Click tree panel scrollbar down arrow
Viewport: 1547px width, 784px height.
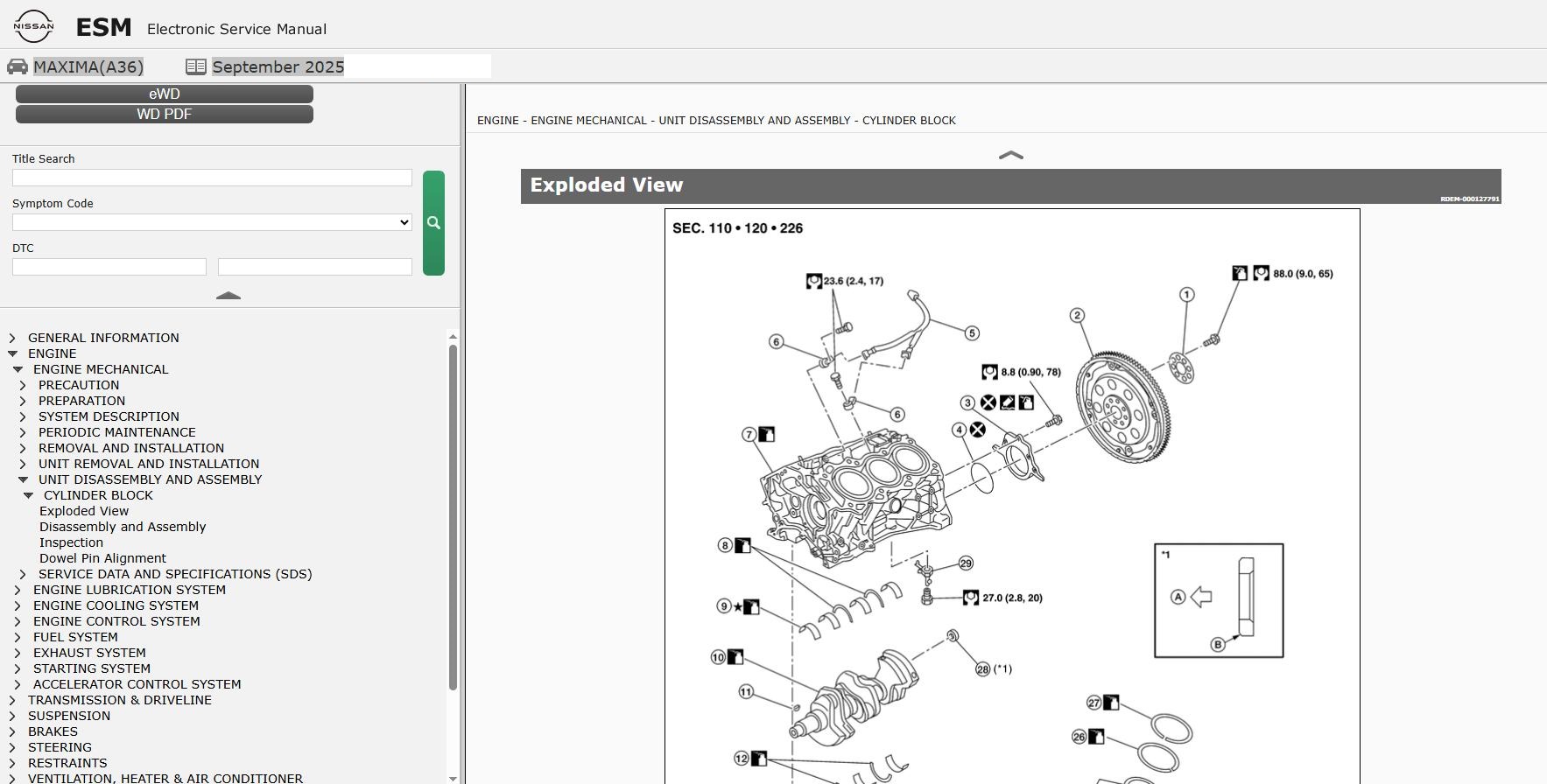click(x=453, y=778)
